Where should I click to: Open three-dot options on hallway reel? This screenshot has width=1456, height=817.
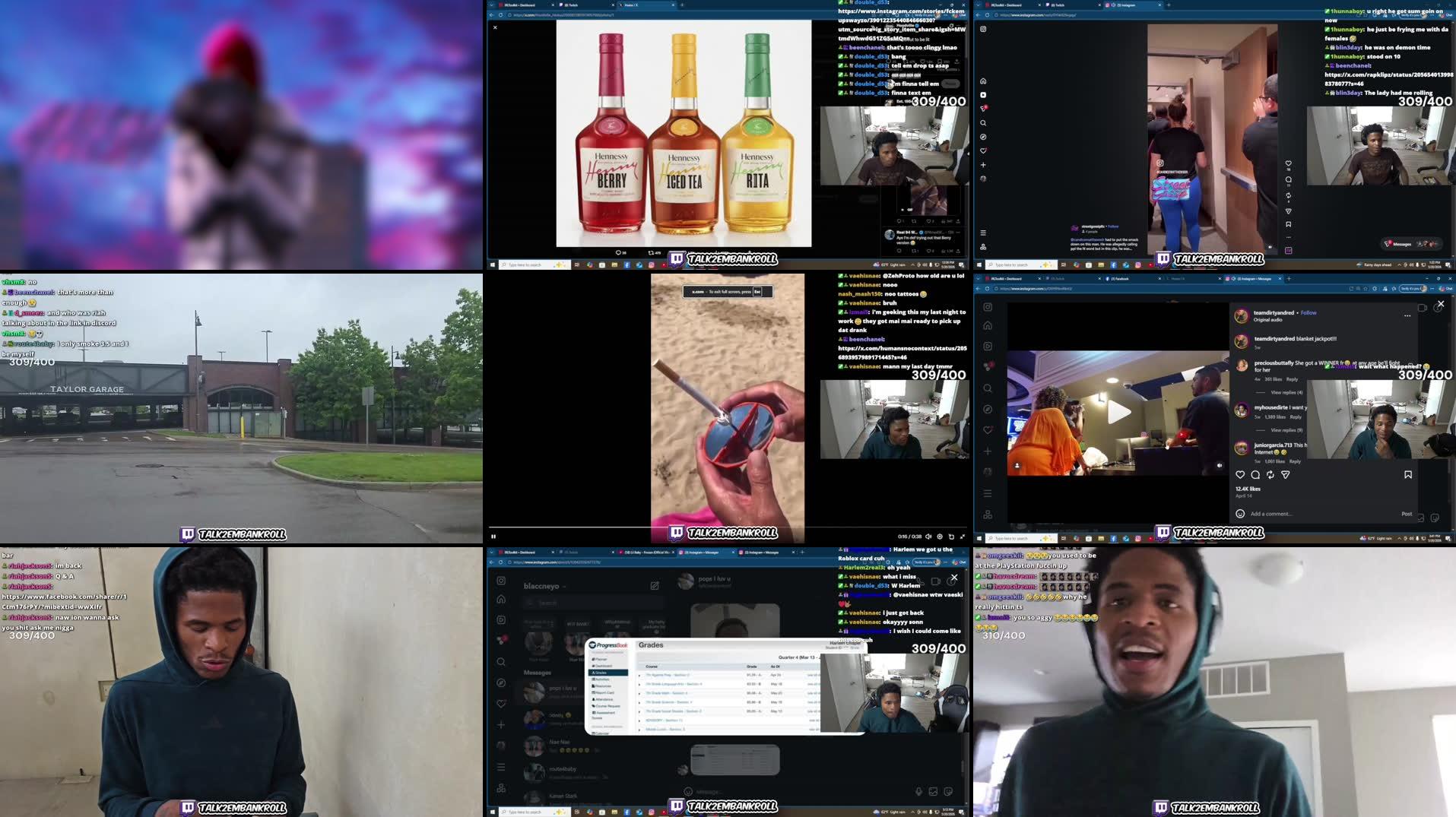(x=1288, y=237)
